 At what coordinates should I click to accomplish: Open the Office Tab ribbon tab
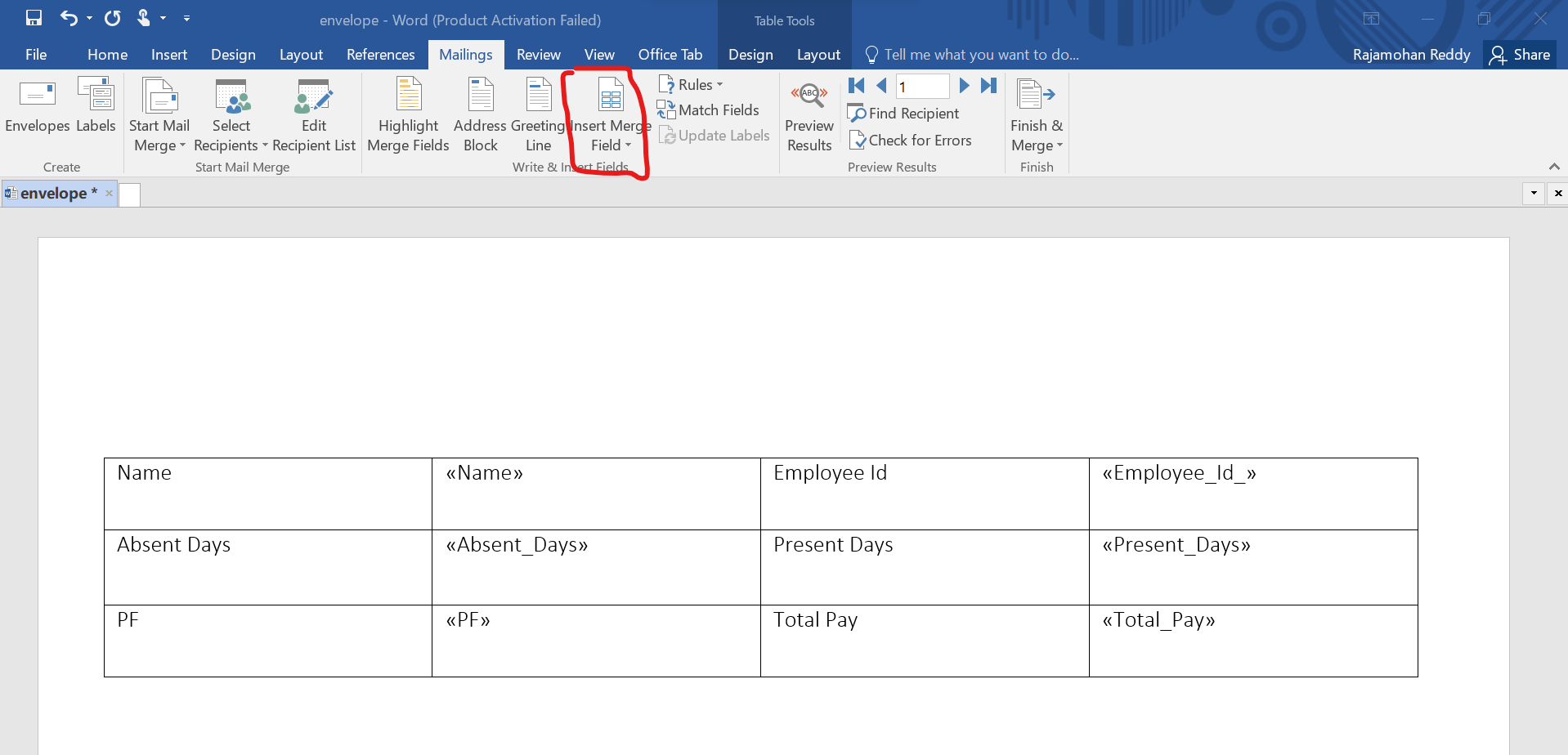point(670,55)
